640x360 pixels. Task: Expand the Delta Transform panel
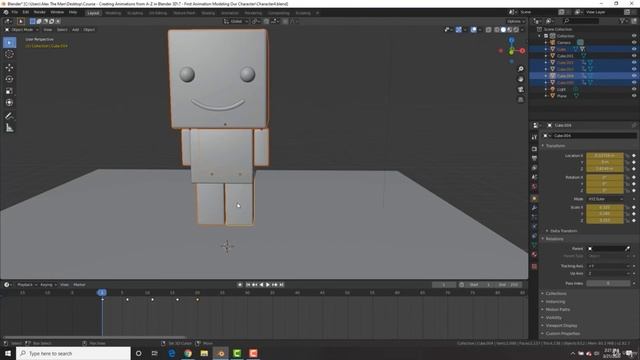tap(563, 231)
